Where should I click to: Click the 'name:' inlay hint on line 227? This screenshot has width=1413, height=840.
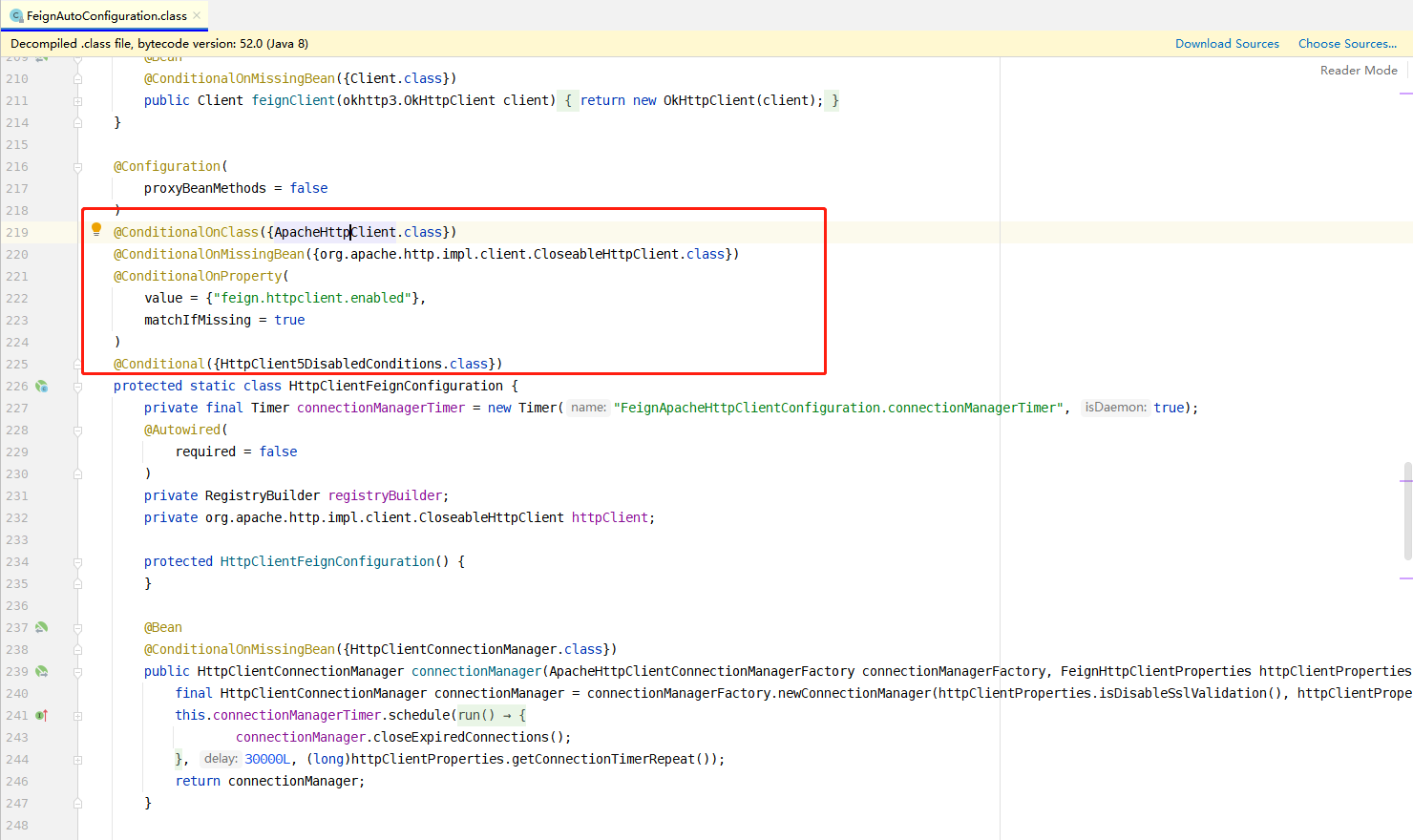tap(589, 408)
